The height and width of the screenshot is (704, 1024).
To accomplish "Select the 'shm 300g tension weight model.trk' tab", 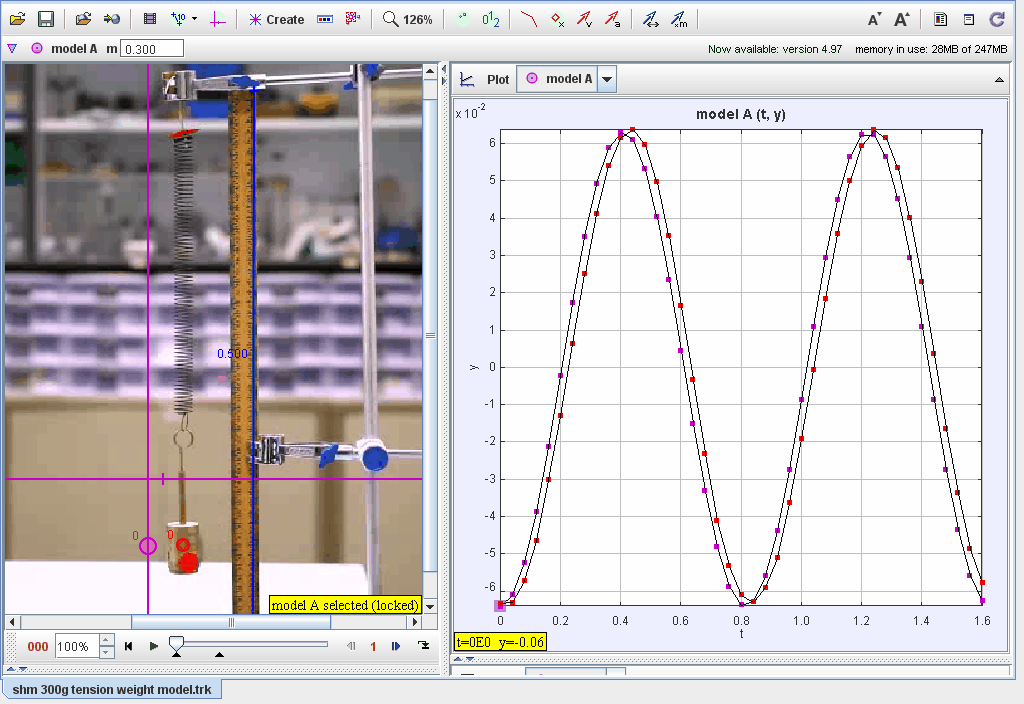I will click(x=112, y=690).
